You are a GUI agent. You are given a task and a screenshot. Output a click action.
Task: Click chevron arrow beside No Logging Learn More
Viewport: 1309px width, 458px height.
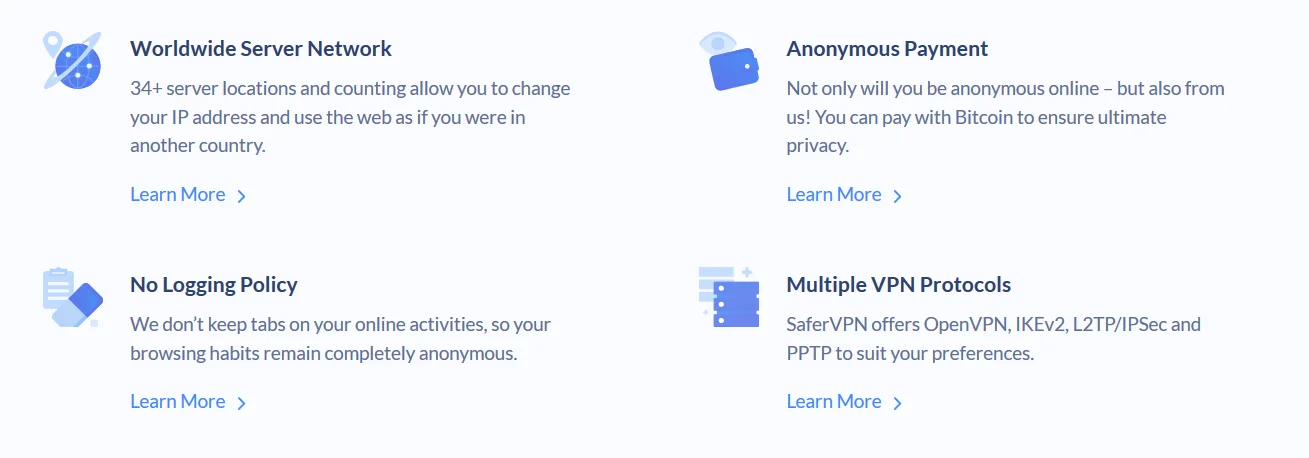coord(241,403)
